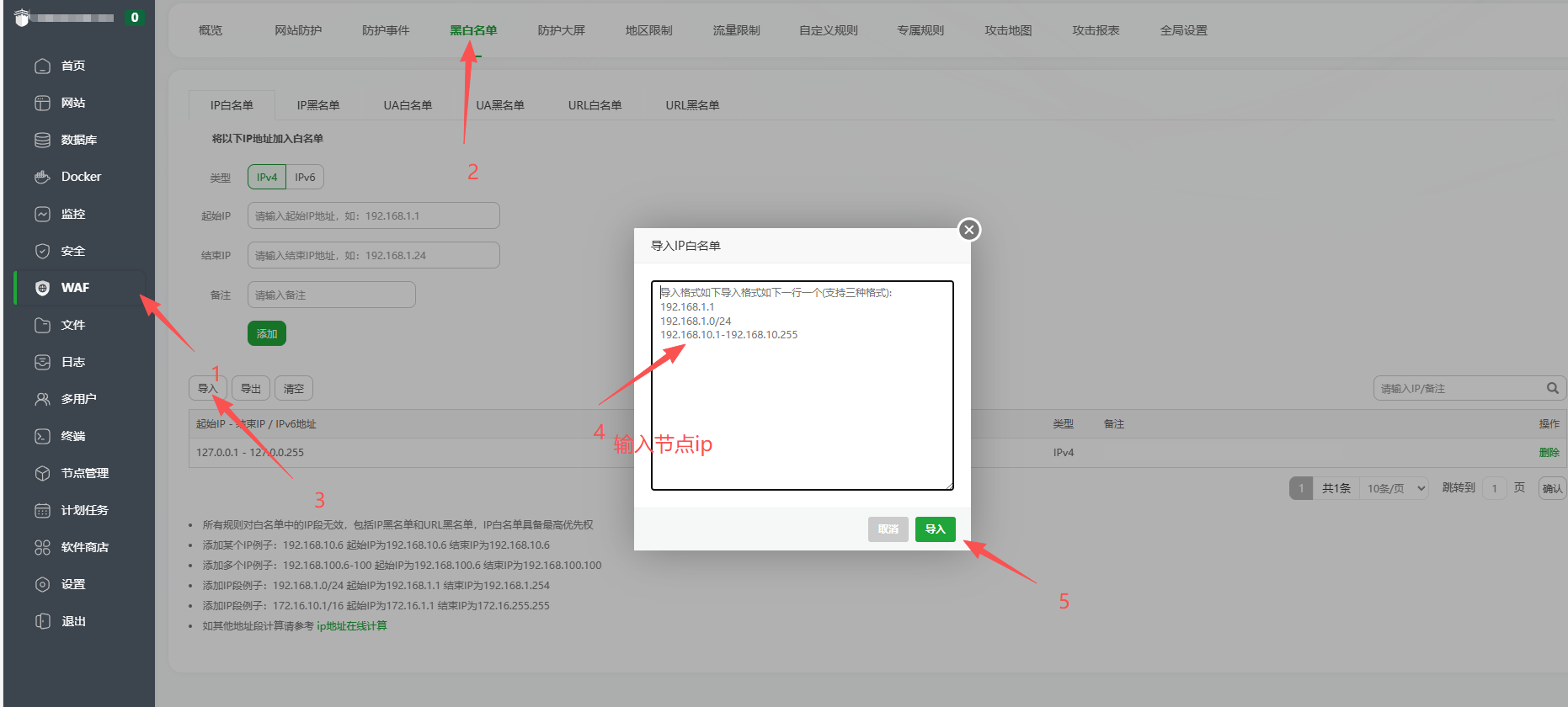Click the 127.0.0.1 - 127.0.0.255 table cell

(250, 453)
